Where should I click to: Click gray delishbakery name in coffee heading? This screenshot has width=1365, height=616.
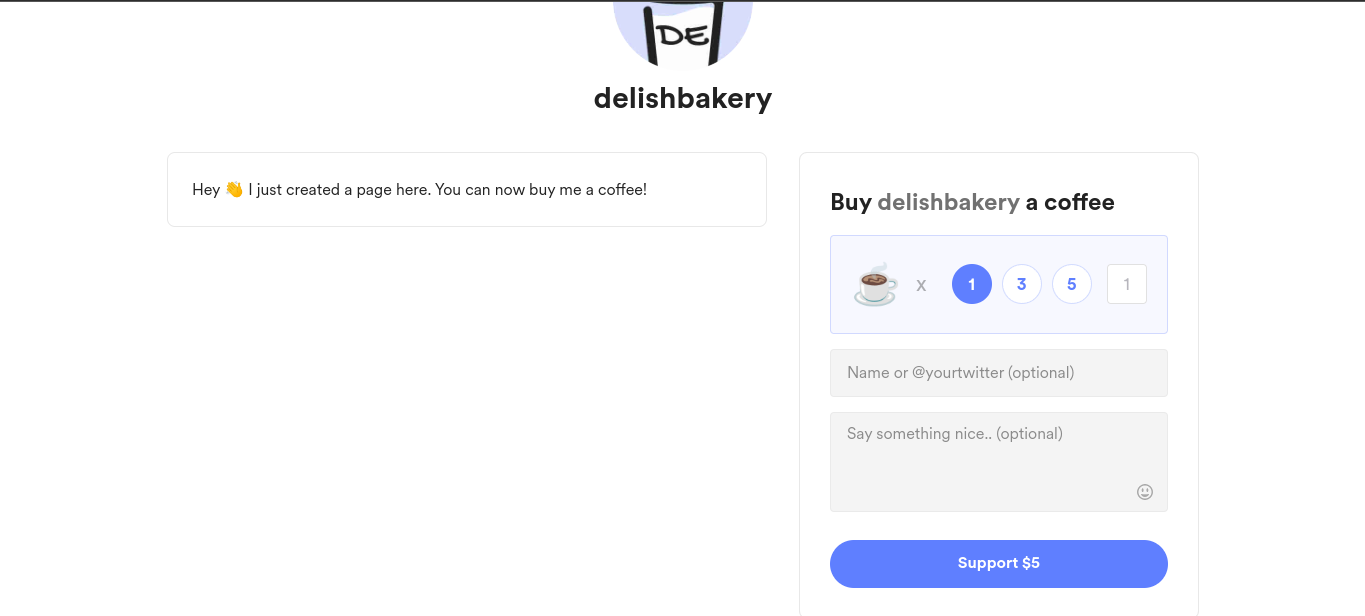[948, 202]
